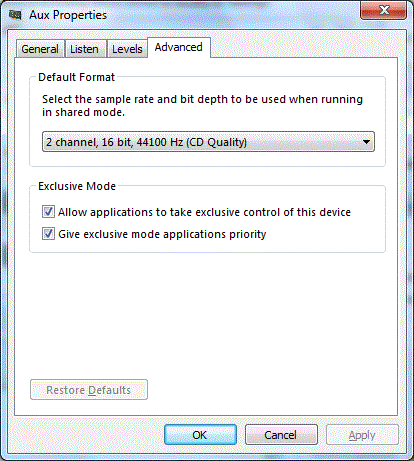Click the 'Select the sample rate' description text
The height and width of the screenshot is (461, 414).
[x=202, y=106]
